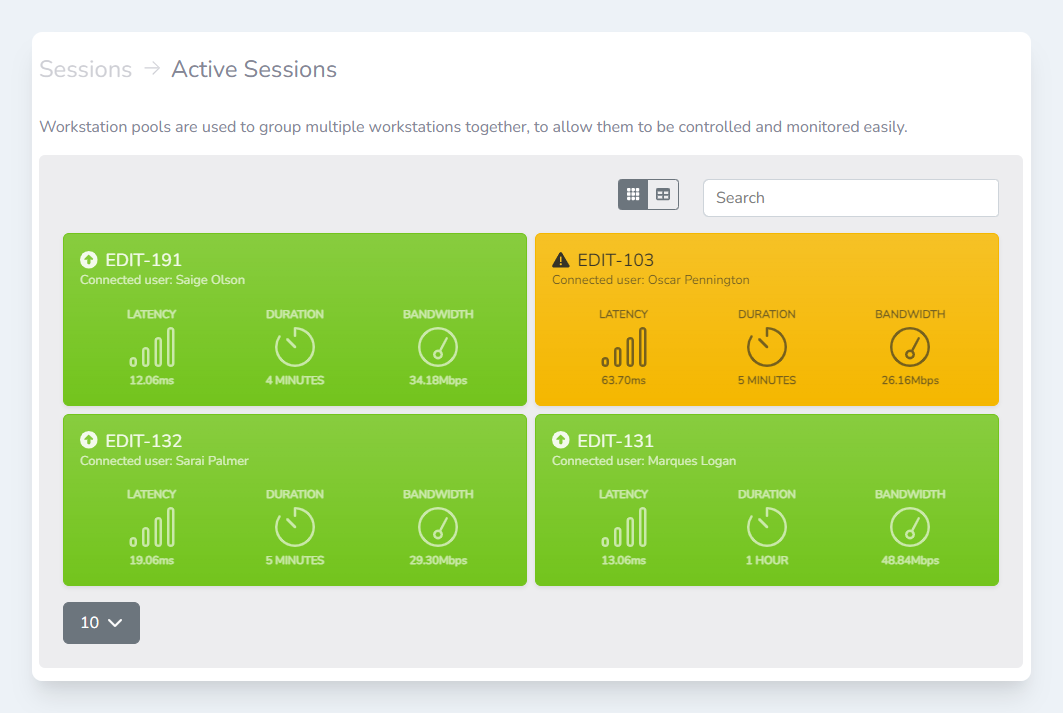This screenshot has width=1063, height=713.
Task: Switch to table list view layout
Action: (x=663, y=195)
